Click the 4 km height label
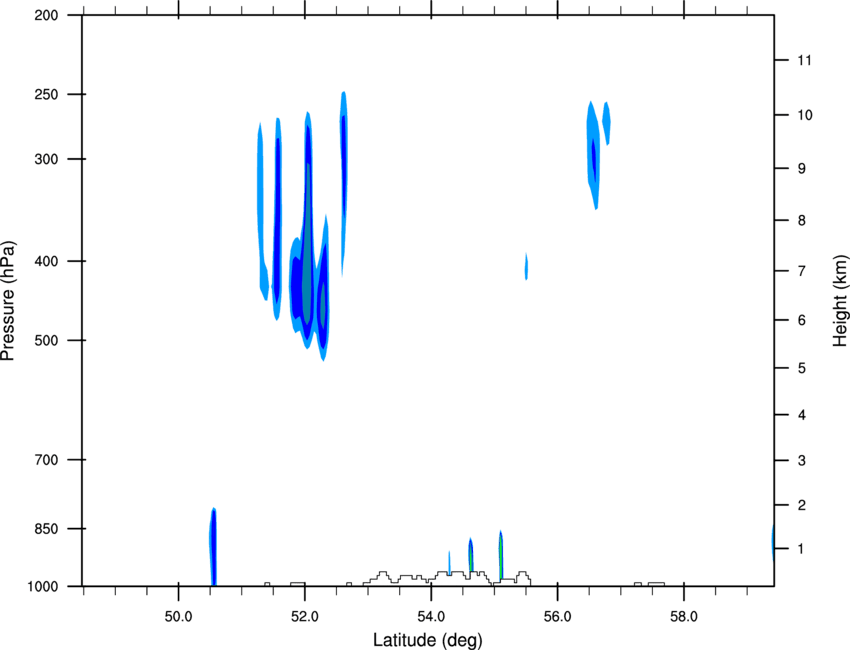 pos(802,415)
